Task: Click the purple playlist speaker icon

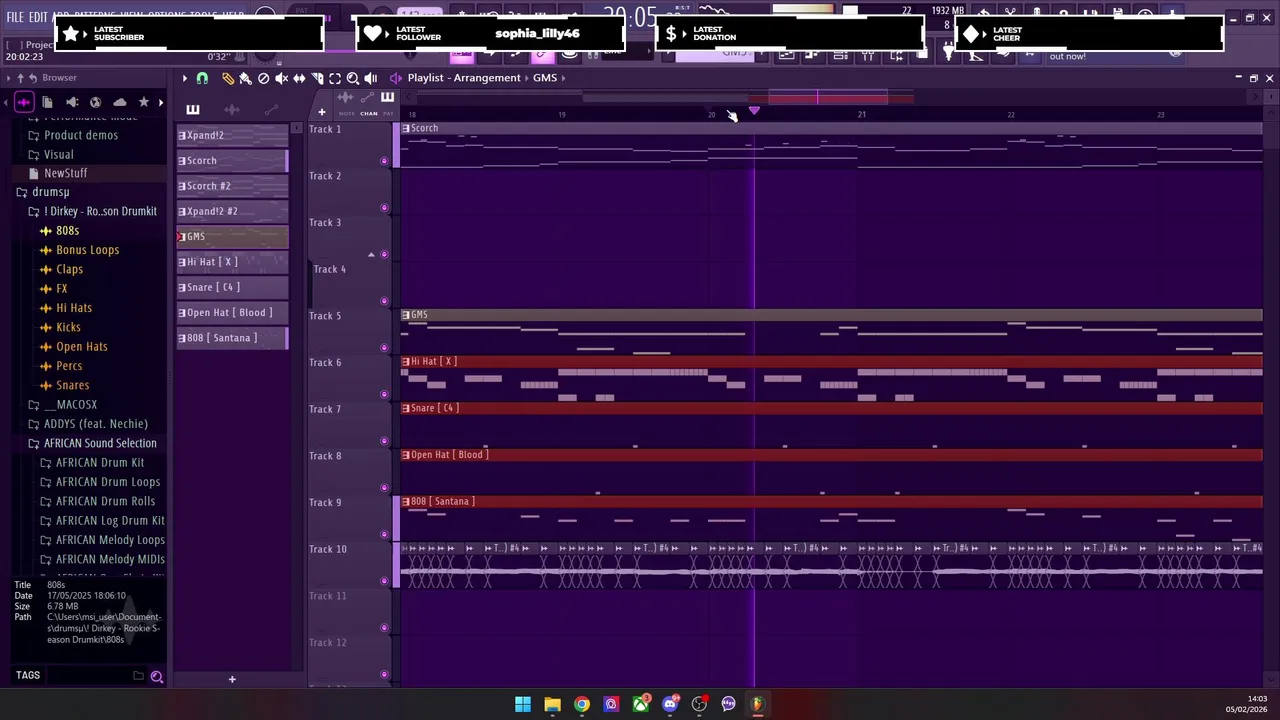Action: click(396, 78)
